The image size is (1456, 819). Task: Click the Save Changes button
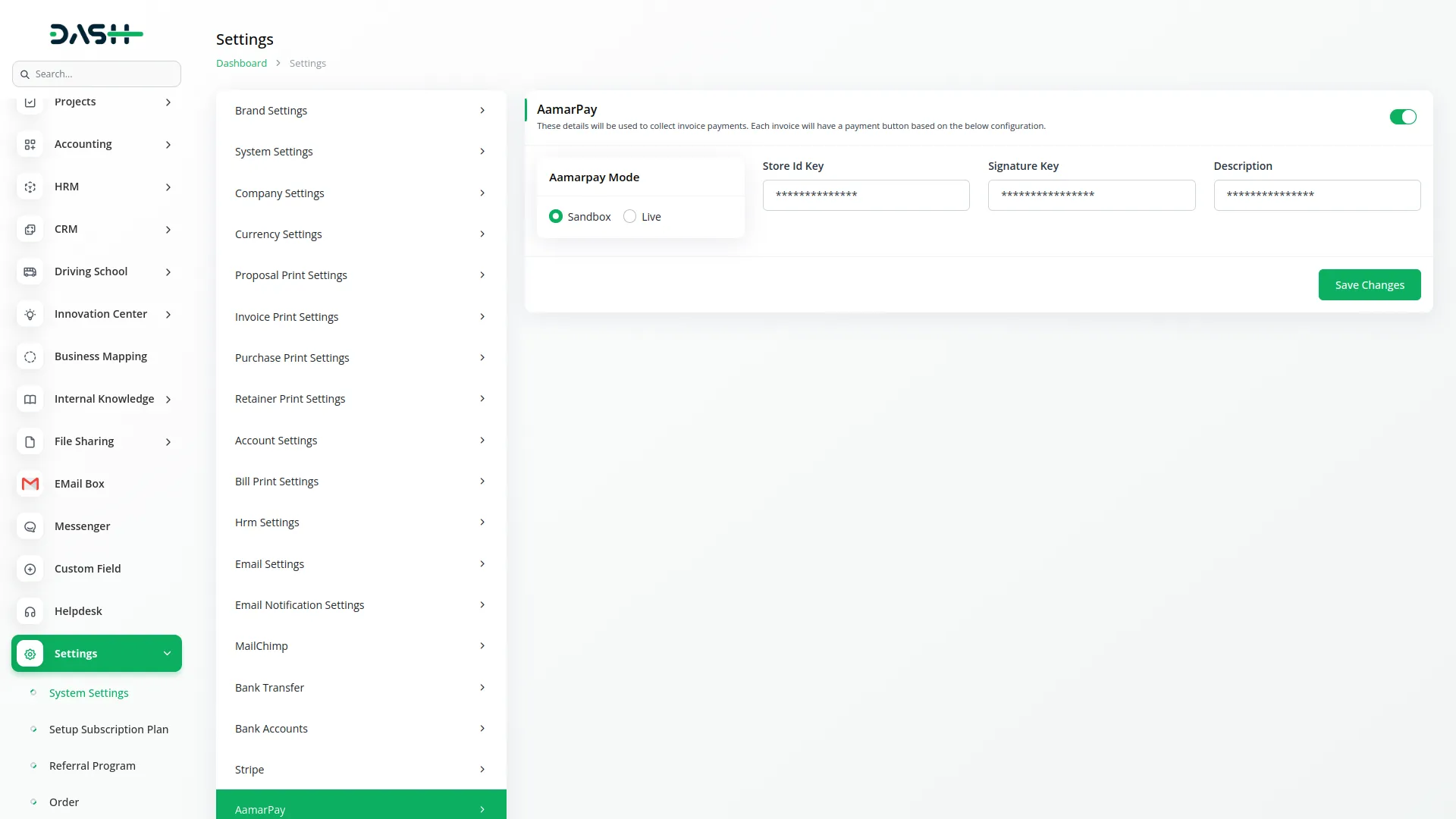click(1369, 285)
